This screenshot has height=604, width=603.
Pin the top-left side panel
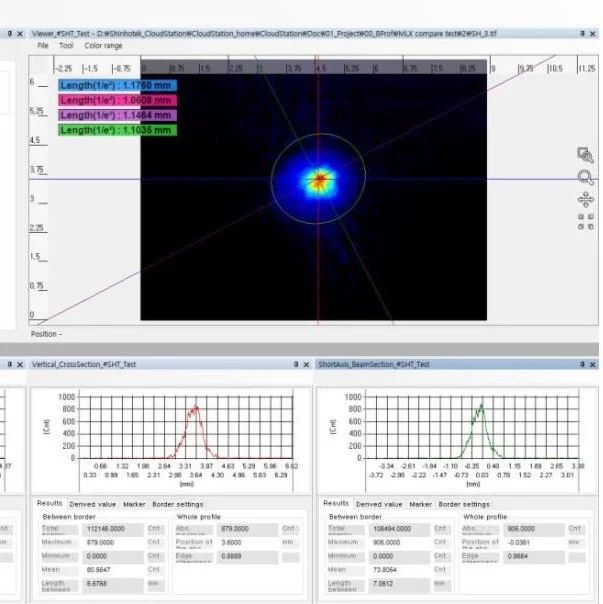[x=10, y=34]
